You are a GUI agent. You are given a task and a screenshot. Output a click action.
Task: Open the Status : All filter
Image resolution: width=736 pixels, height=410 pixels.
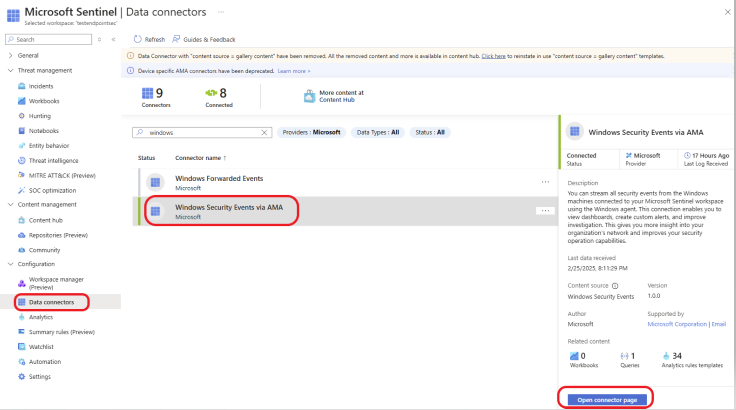pos(429,132)
